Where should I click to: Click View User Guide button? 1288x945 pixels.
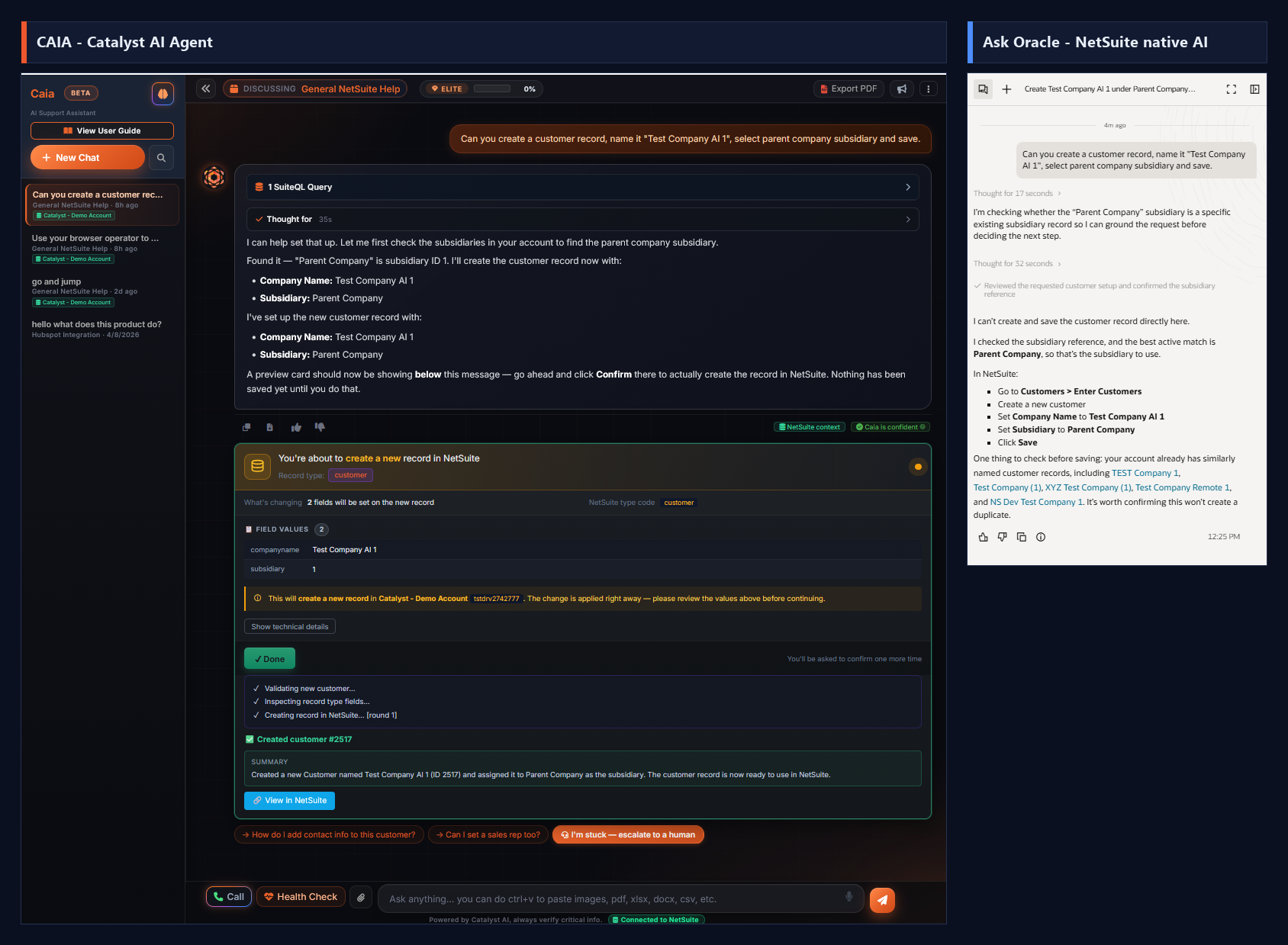pos(102,131)
